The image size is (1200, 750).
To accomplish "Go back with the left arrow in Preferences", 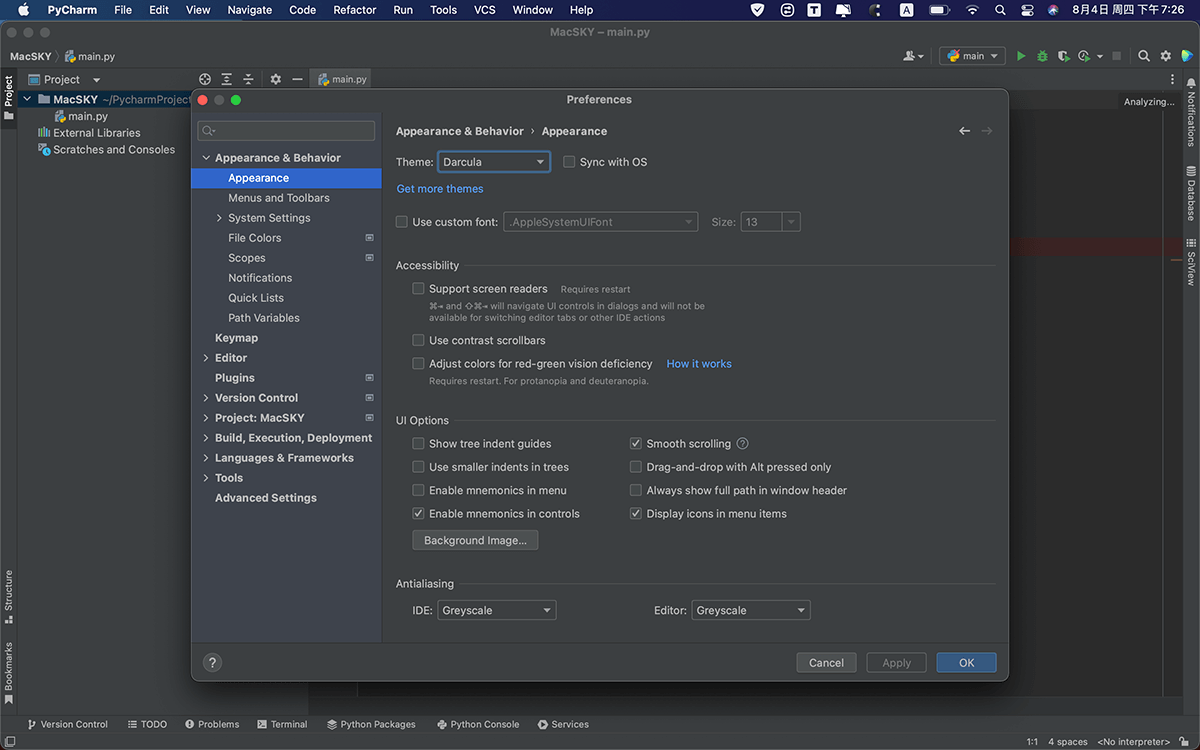I will 964,131.
